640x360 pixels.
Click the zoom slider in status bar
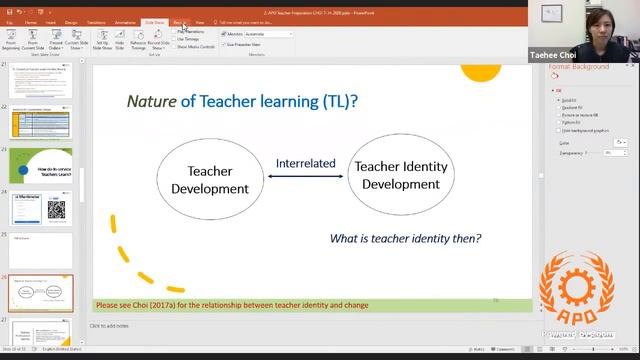pyautogui.click(x=593, y=349)
